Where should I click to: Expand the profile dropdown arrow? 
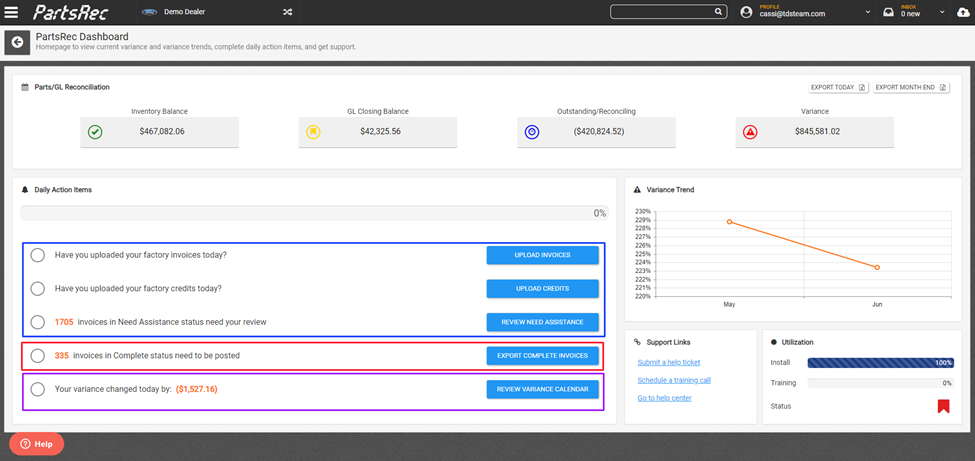point(867,12)
